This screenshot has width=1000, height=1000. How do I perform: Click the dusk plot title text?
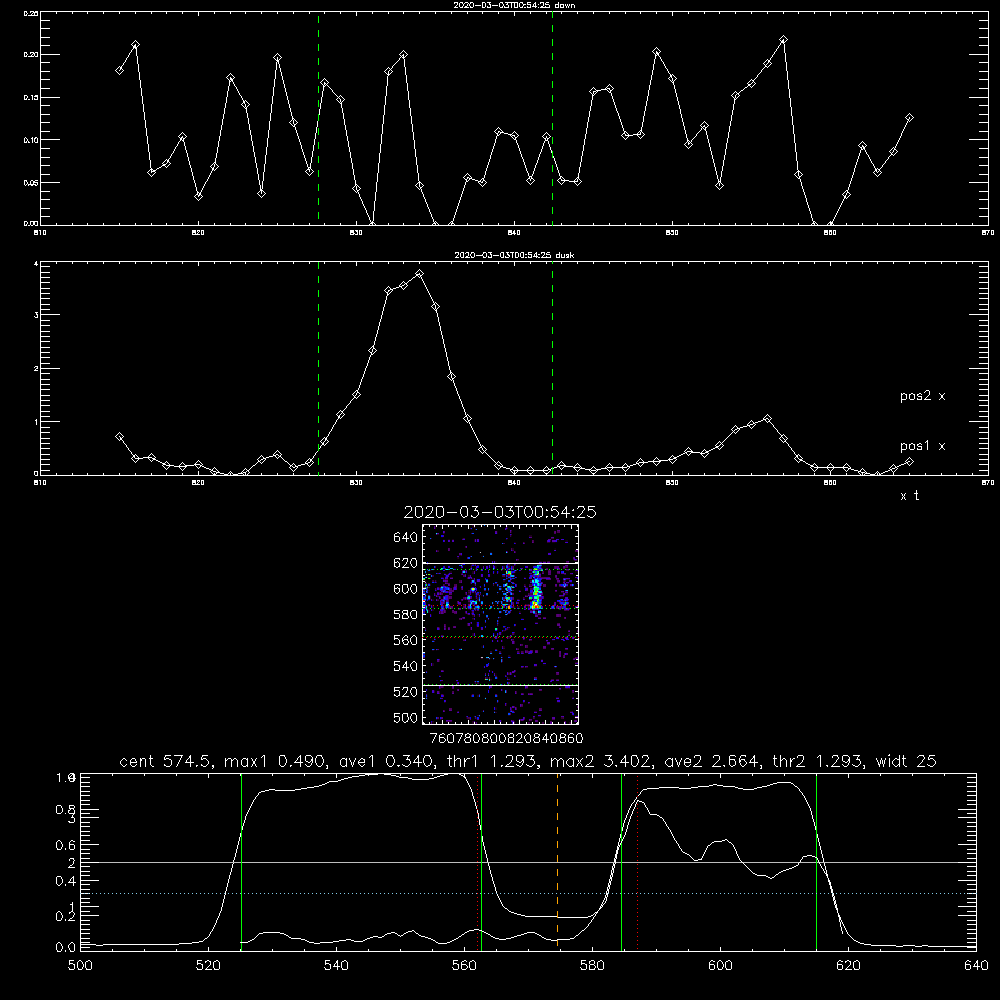click(514, 255)
